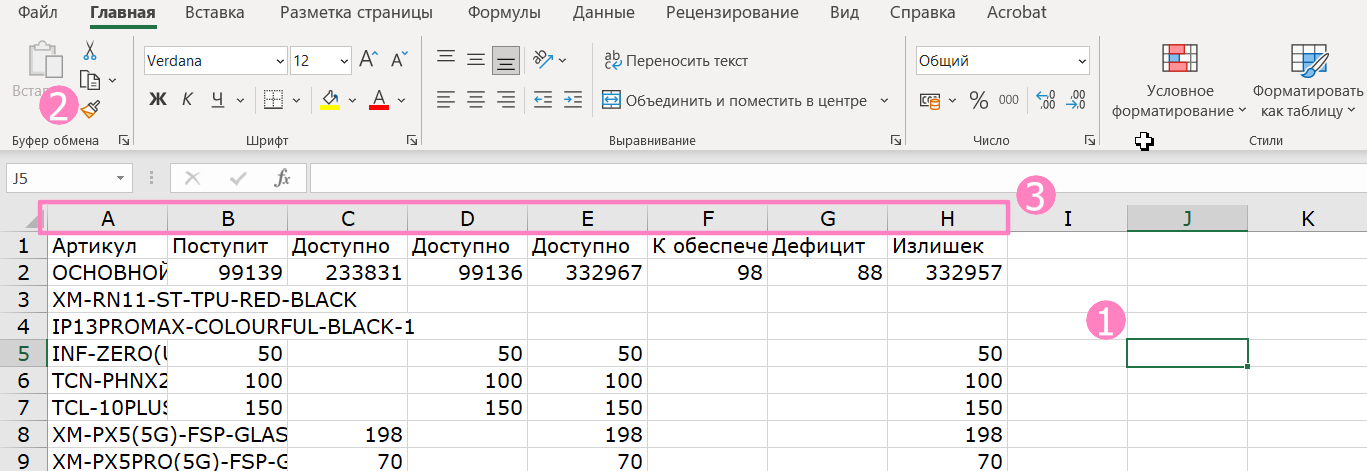This screenshot has height=471, width=1367.
Task: Switch to the Вид tab
Action: (x=844, y=13)
